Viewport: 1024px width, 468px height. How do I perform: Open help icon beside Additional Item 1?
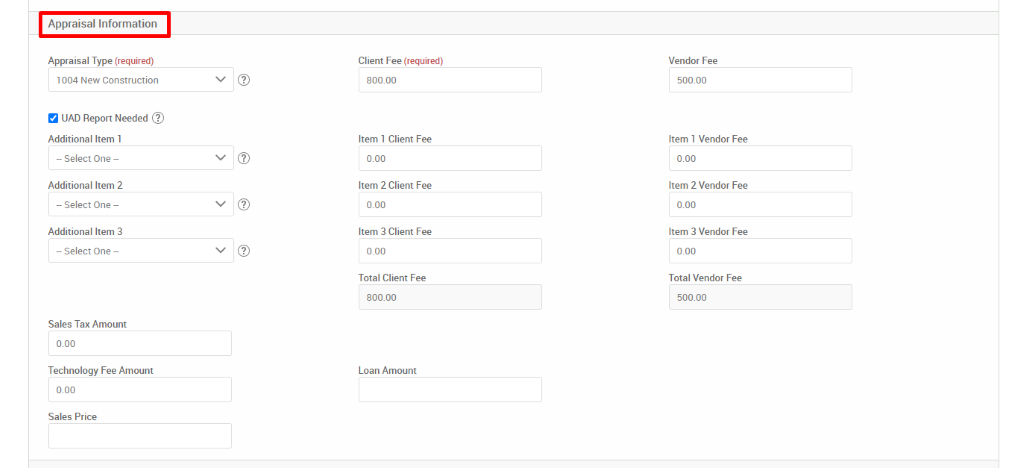tap(244, 158)
